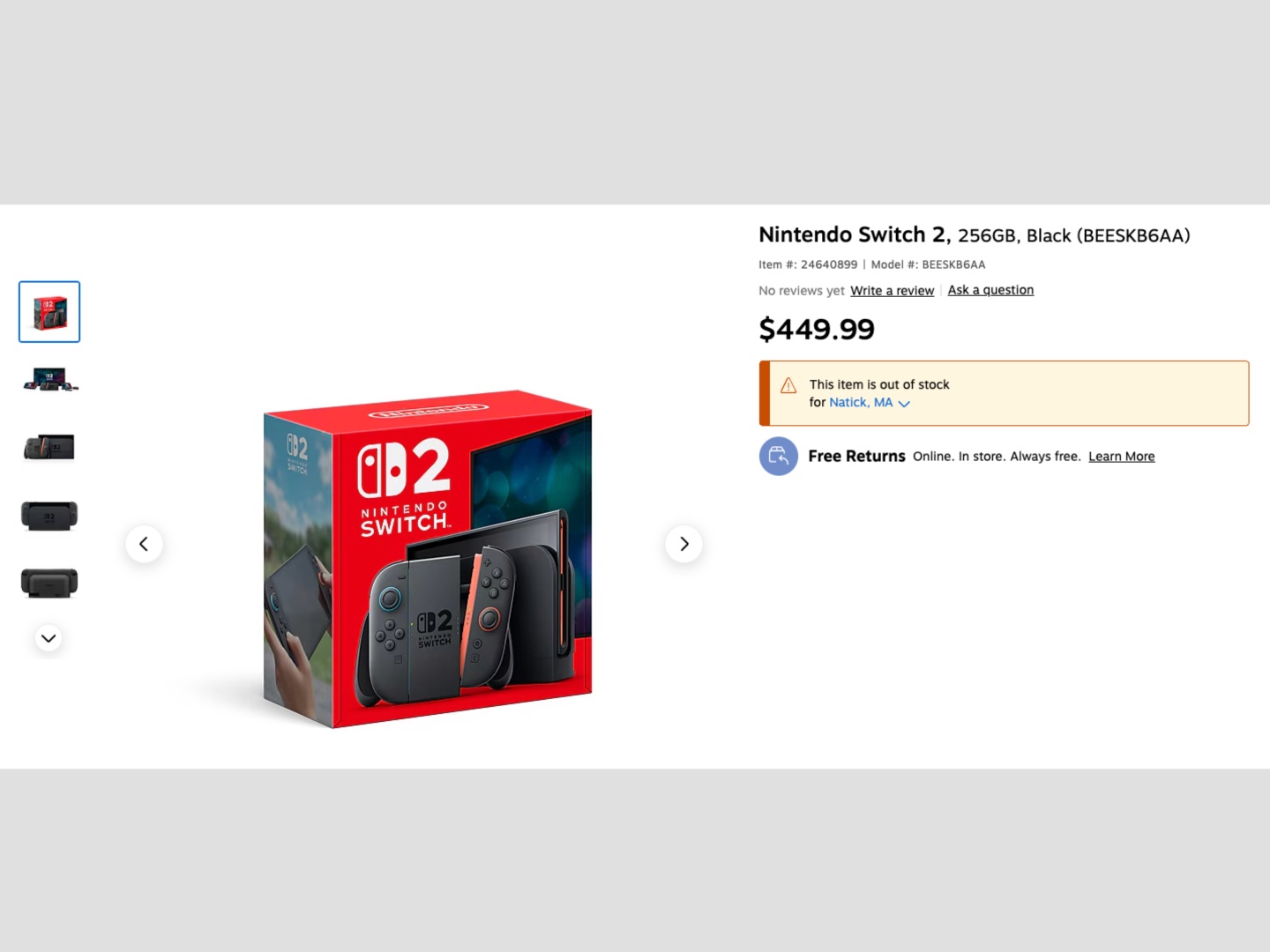1270x952 pixels.
Task: Show the next product image
Action: coord(684,544)
